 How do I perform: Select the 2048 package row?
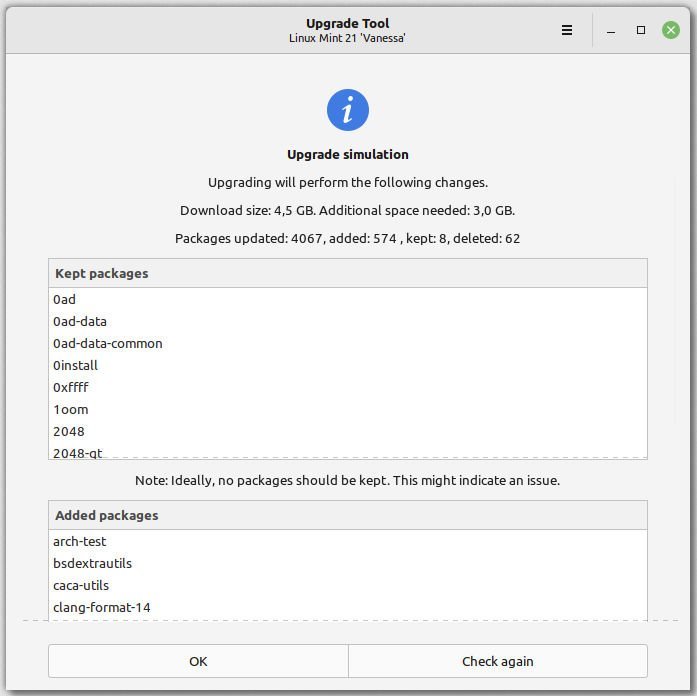coord(69,431)
